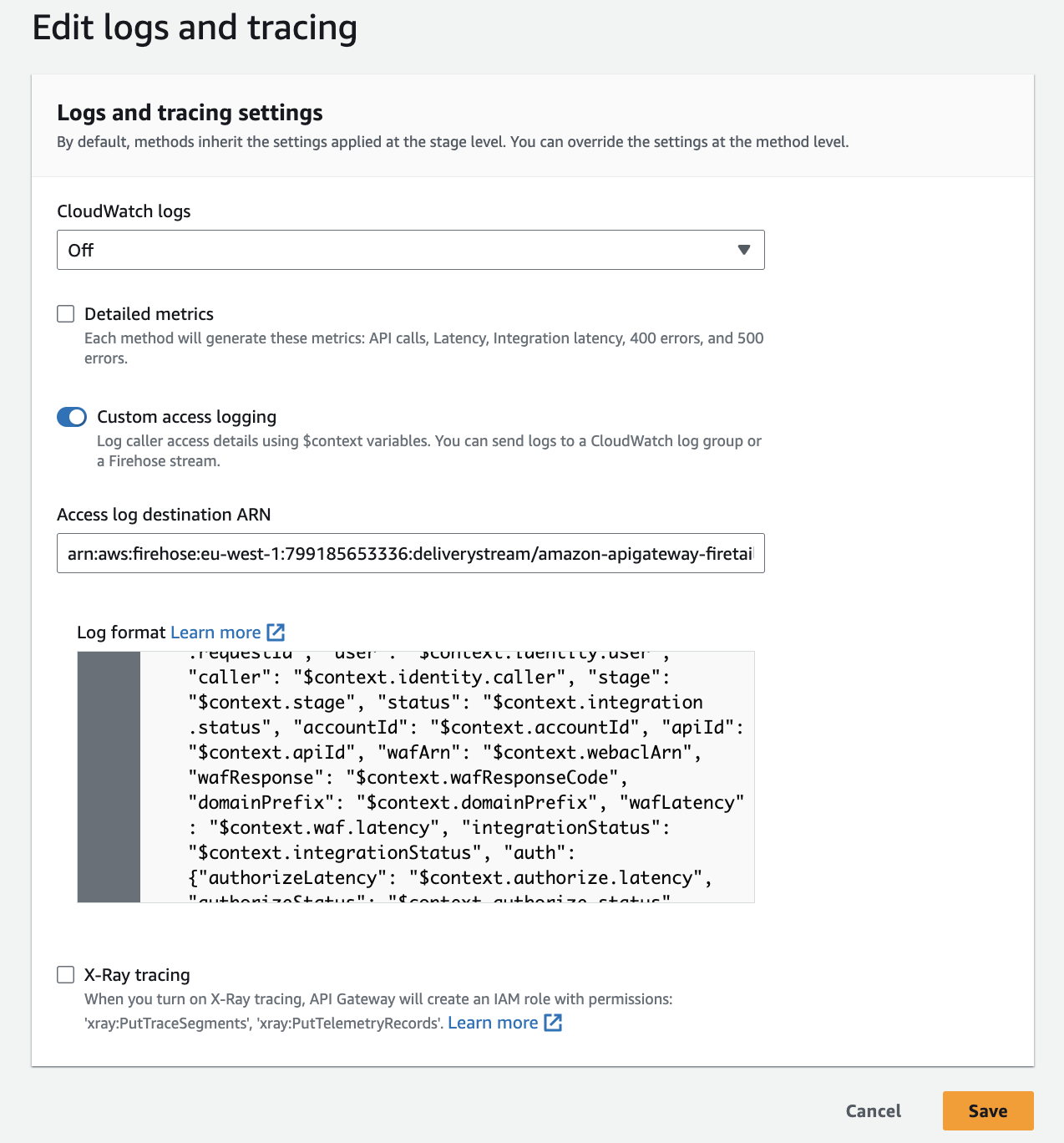1064x1143 pixels.
Task: Enable the Detailed metrics checkbox
Action: (x=66, y=314)
